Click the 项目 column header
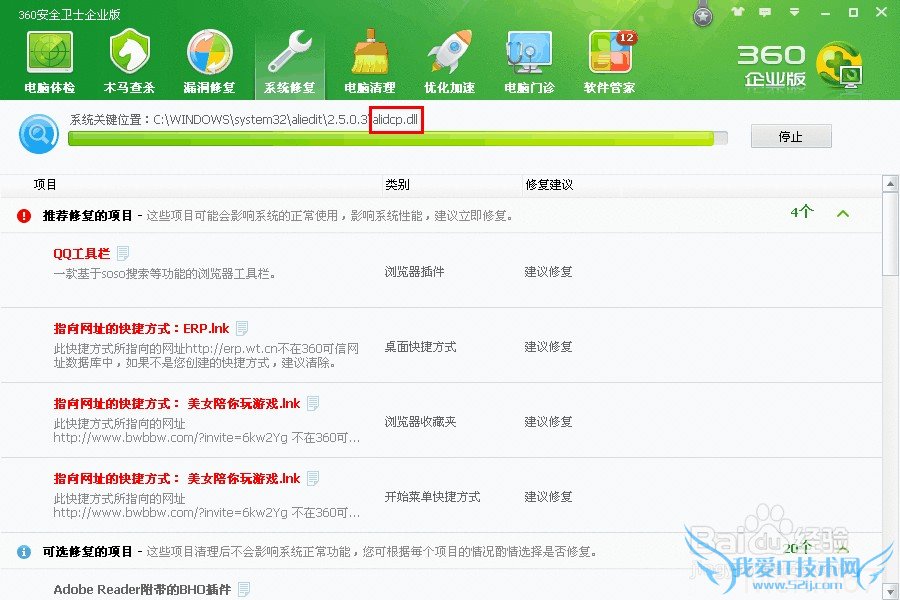This screenshot has height=600, width=900. click(x=45, y=185)
